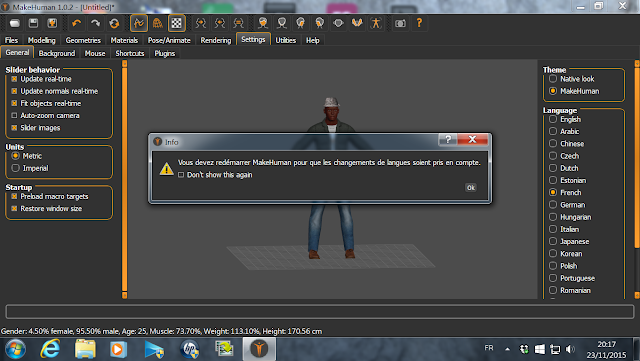Screen dimensions: 640x361
Task: Click the second symmetry icon in toolbar
Action: coord(220,23)
